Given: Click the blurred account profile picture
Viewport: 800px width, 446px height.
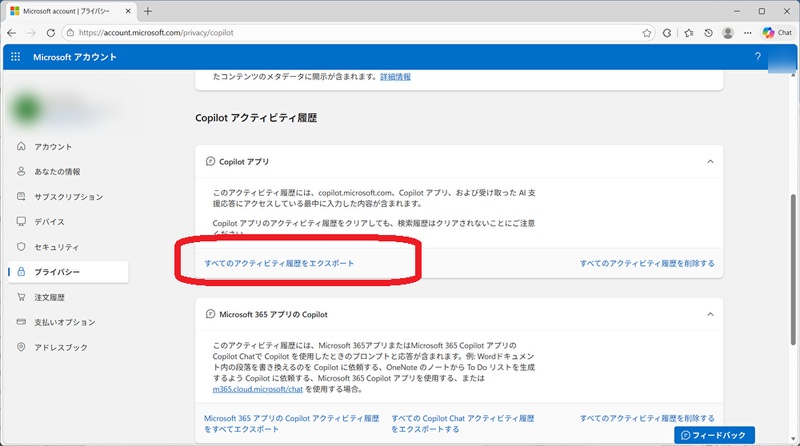Looking at the screenshot, I should pos(27,109).
